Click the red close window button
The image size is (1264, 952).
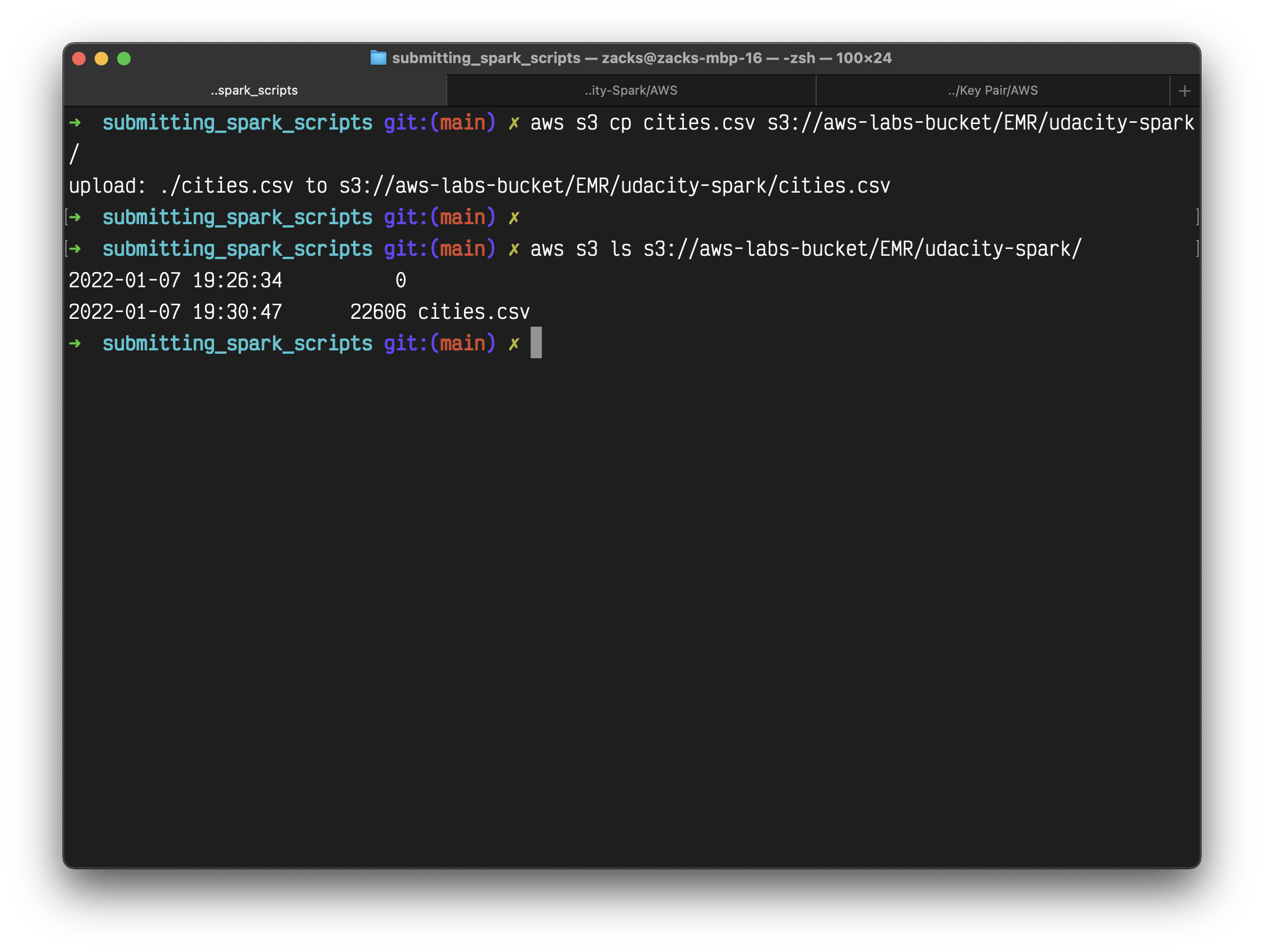pos(79,58)
